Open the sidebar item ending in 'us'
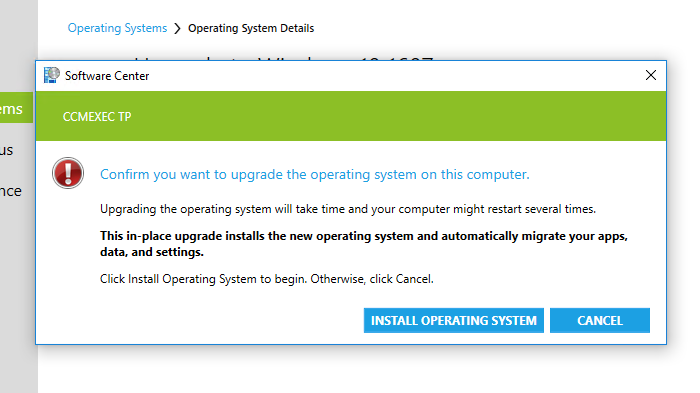Image resolution: width=700 pixels, height=393 pixels. tap(7, 150)
